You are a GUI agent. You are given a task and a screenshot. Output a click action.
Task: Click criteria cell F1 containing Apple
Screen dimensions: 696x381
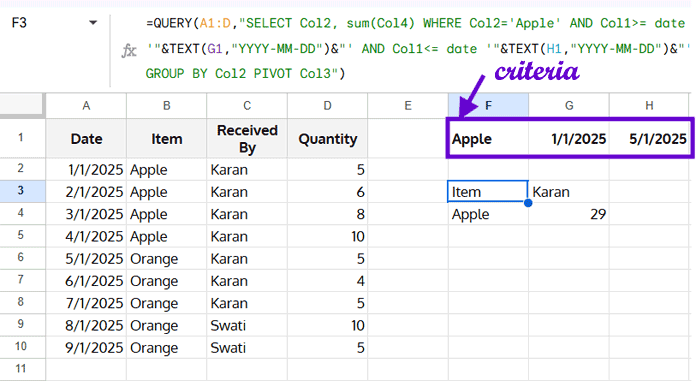[488, 139]
